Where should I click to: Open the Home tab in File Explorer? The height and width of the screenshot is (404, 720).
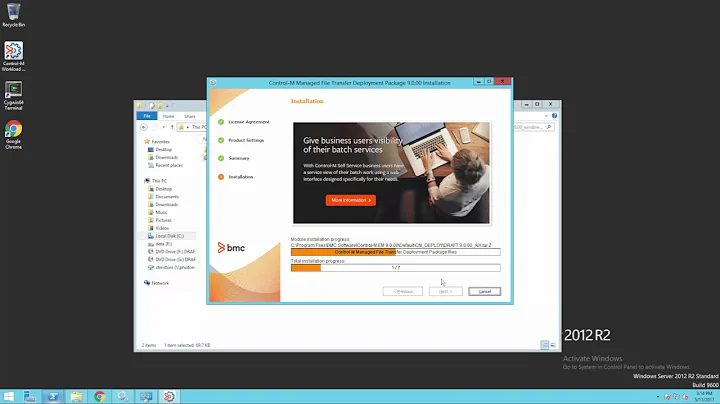[x=168, y=116]
